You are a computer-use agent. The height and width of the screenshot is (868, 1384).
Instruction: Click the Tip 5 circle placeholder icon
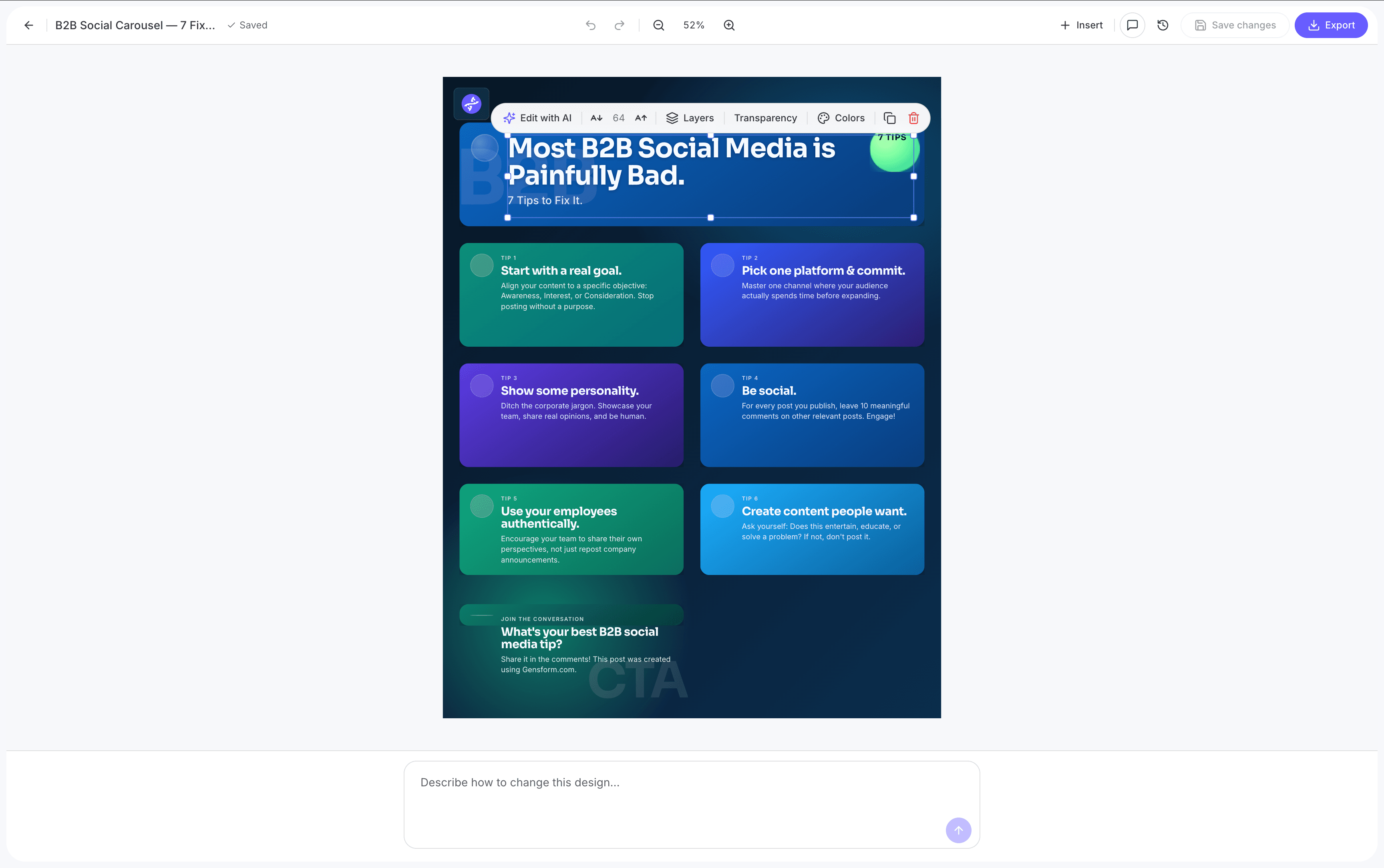482,506
